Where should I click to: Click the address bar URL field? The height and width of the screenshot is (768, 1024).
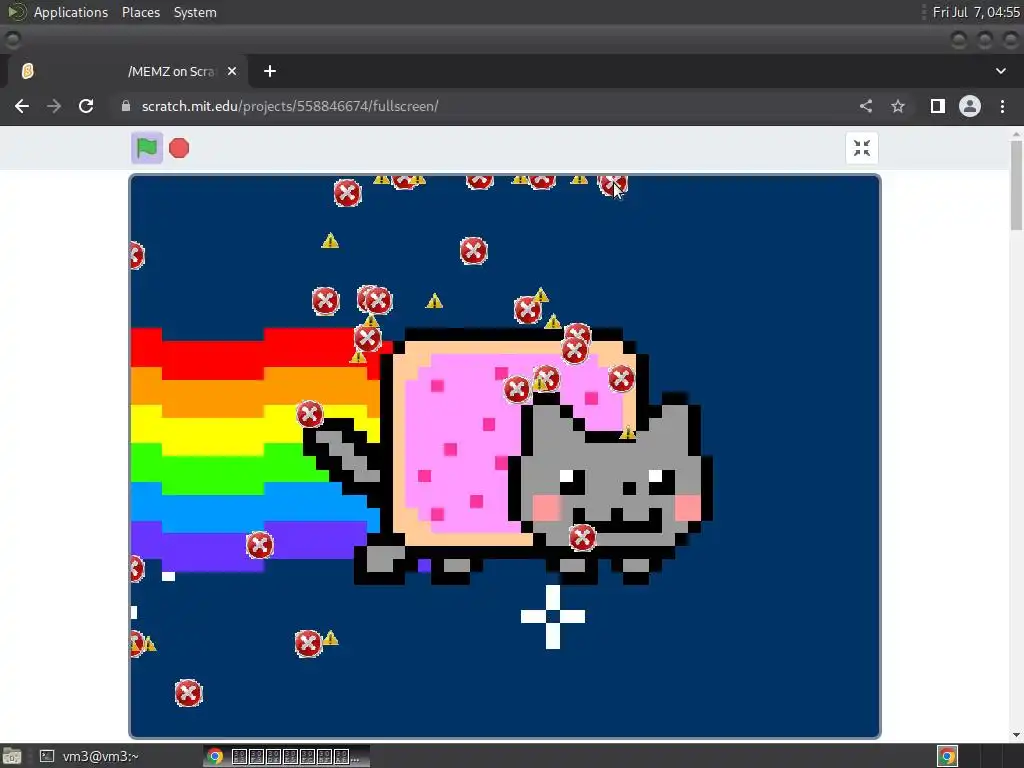(x=483, y=106)
